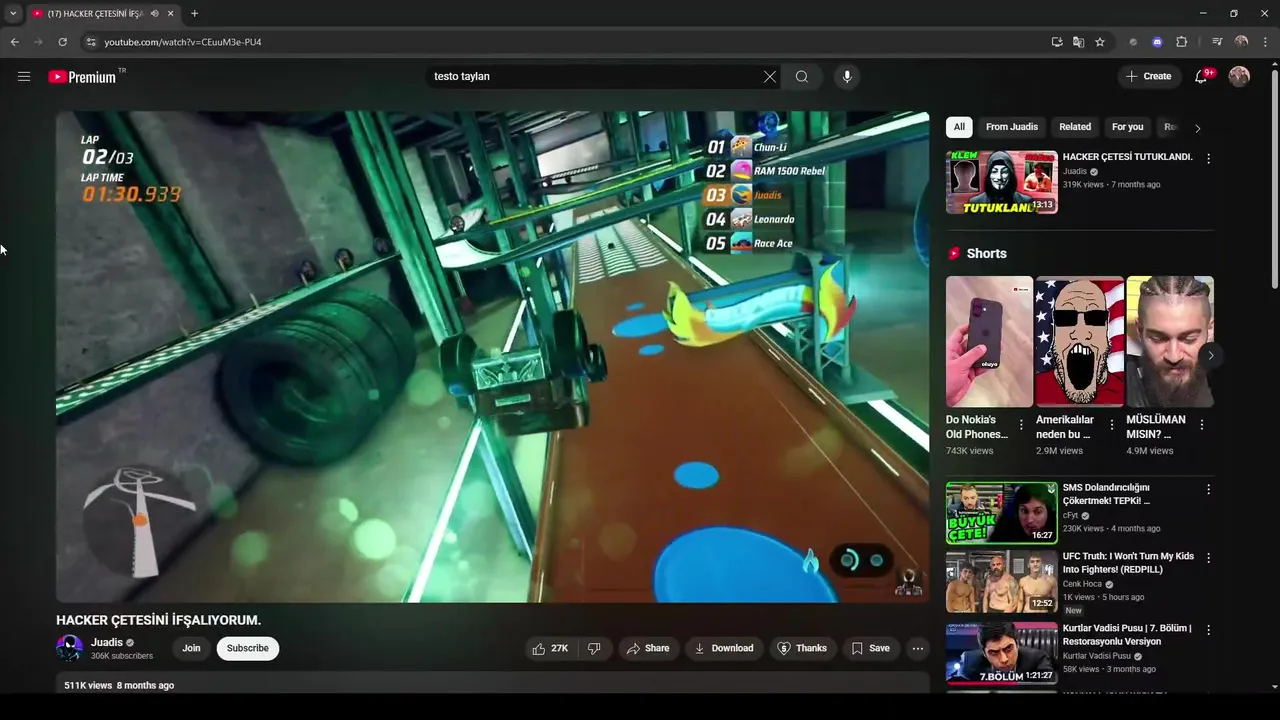Bookmark this page with star icon
This screenshot has height=720, width=1280.
click(x=1100, y=42)
